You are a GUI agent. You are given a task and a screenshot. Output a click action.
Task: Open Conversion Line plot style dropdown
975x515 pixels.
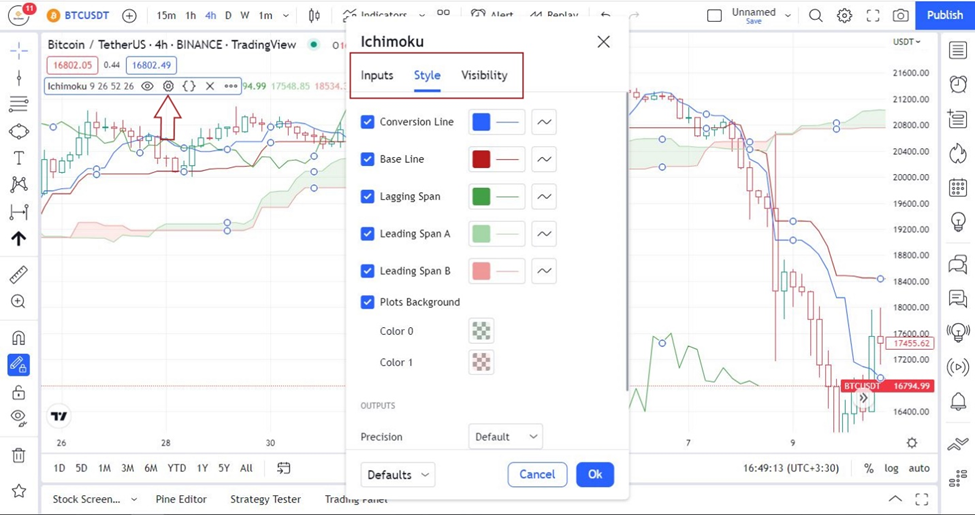[544, 122]
